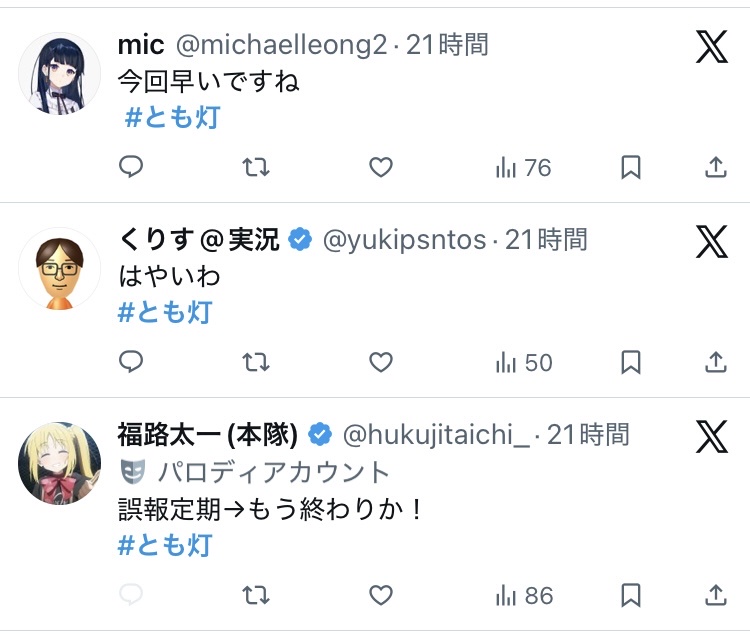Open X logo on mic's tweet

[x=711, y=47]
